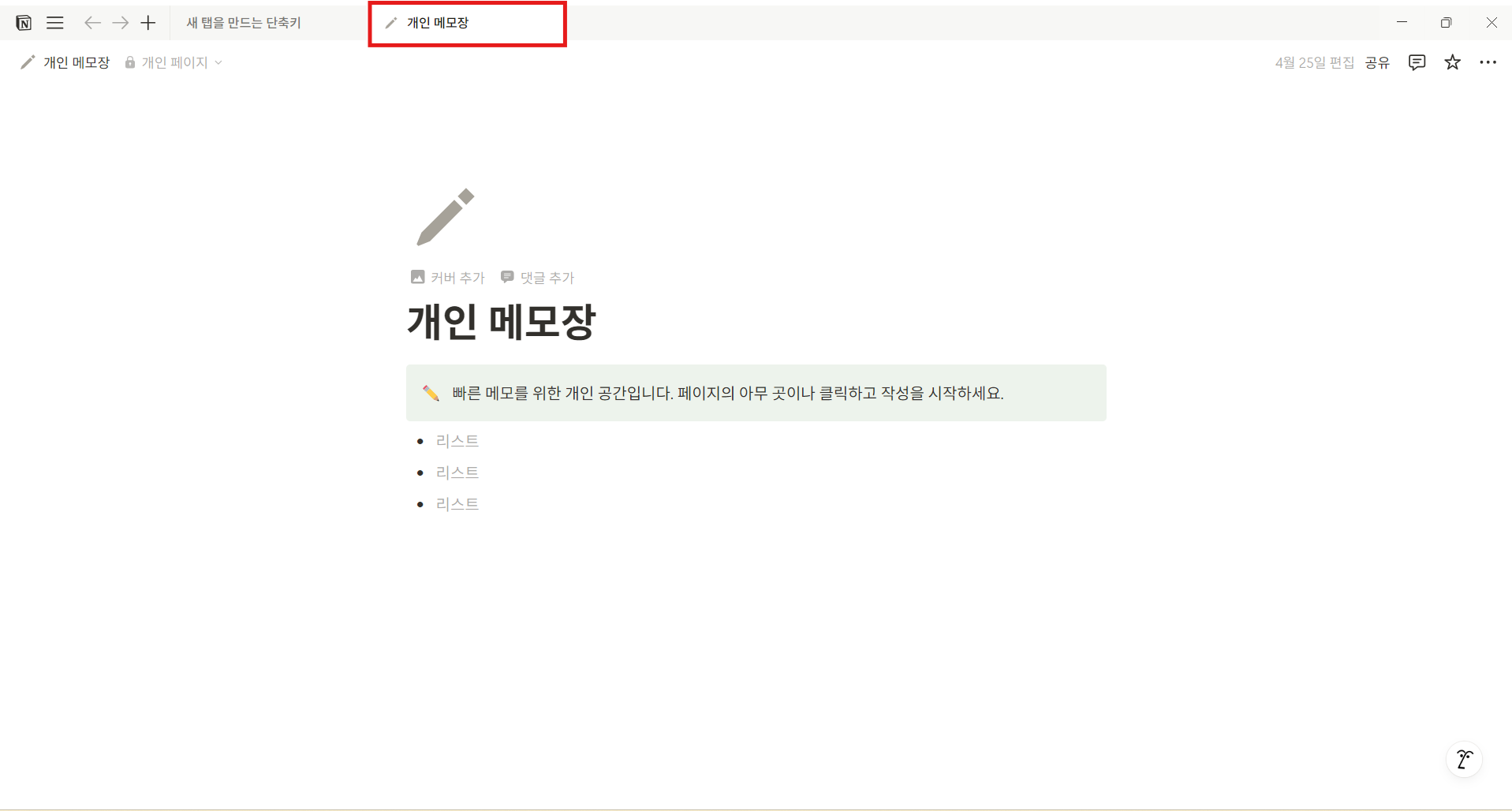Open the Notion AI icon at bottom right
Image resolution: width=1512 pixels, height=811 pixels.
click(x=1464, y=760)
